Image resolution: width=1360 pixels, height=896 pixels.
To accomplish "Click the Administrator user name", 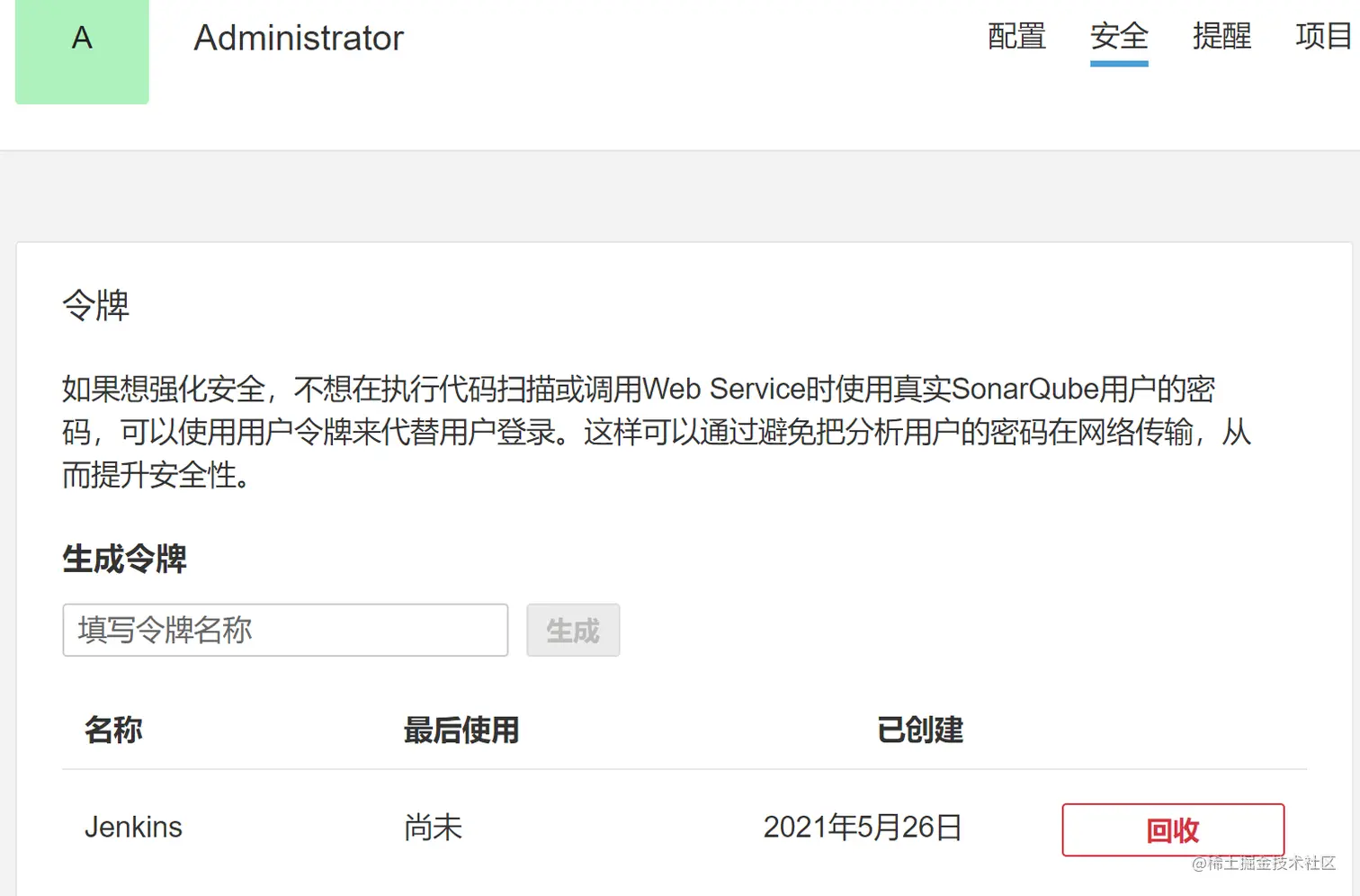I will click(x=299, y=38).
